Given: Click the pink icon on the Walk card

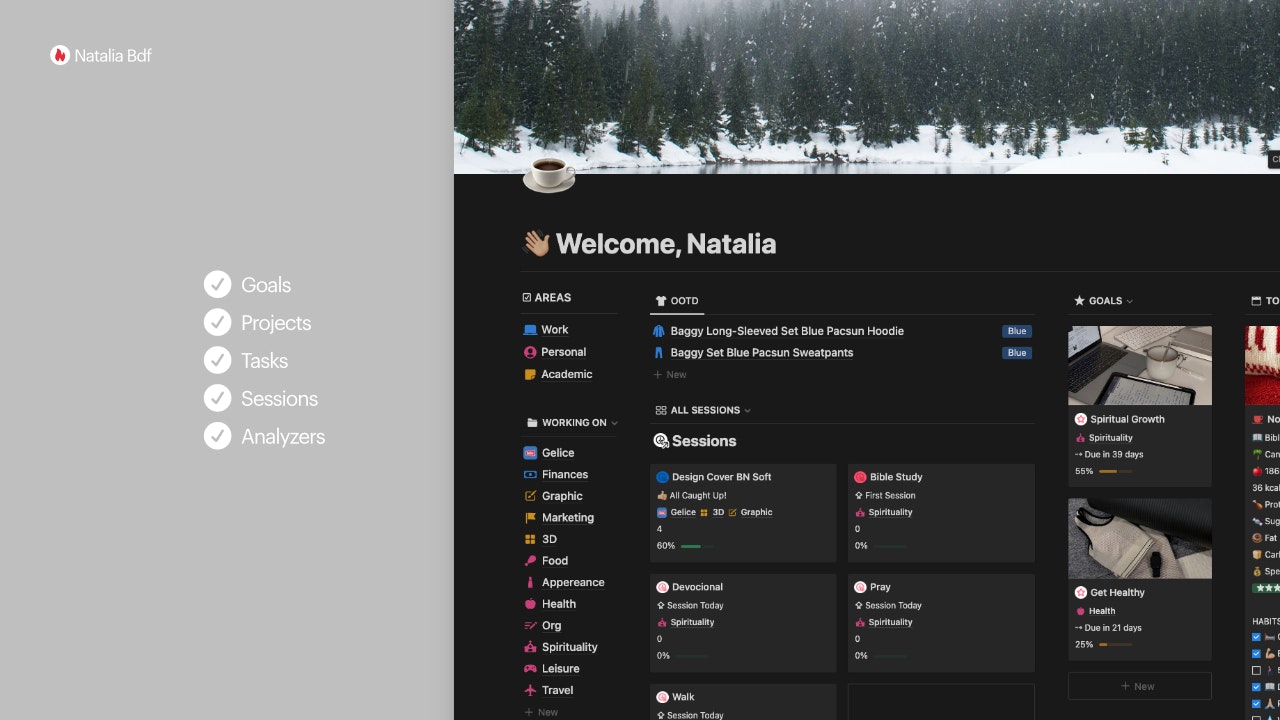Looking at the screenshot, I should pos(662,697).
